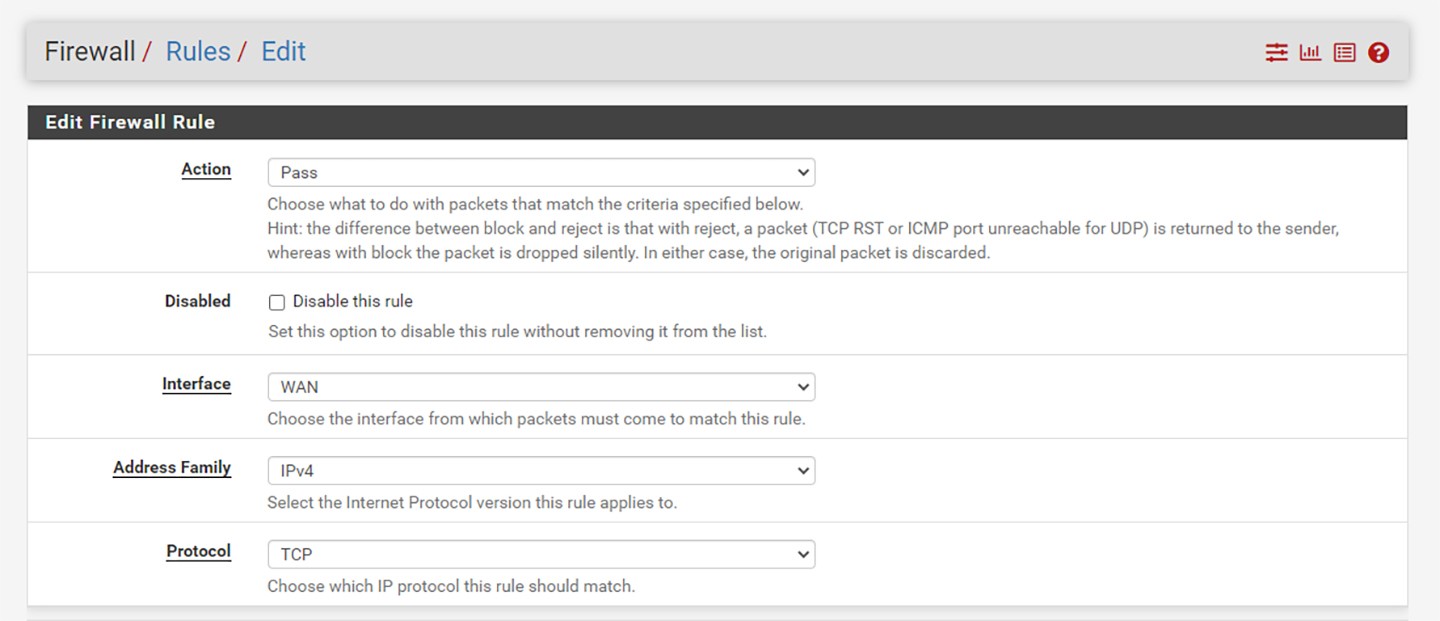Screen dimensions: 1440x621
Task: Click the 'Disable this rule' label text
Action: 352,301
